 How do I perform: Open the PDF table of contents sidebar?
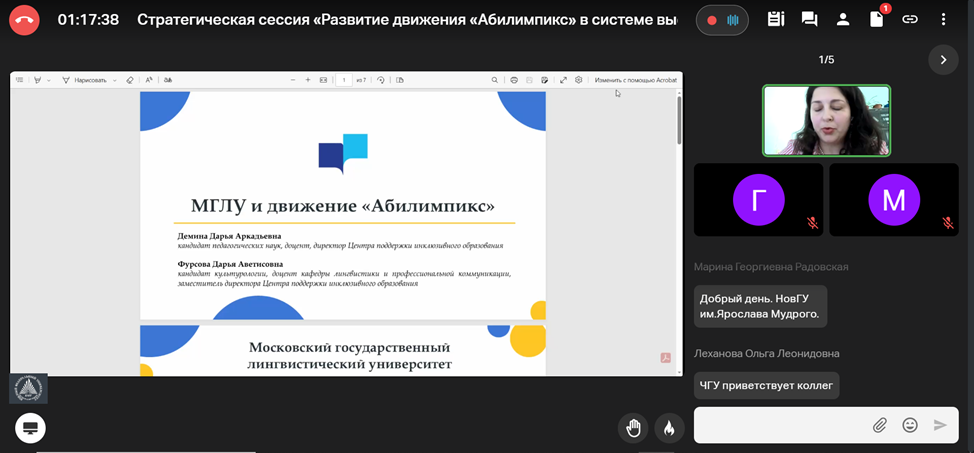pyautogui.click(x=19, y=80)
